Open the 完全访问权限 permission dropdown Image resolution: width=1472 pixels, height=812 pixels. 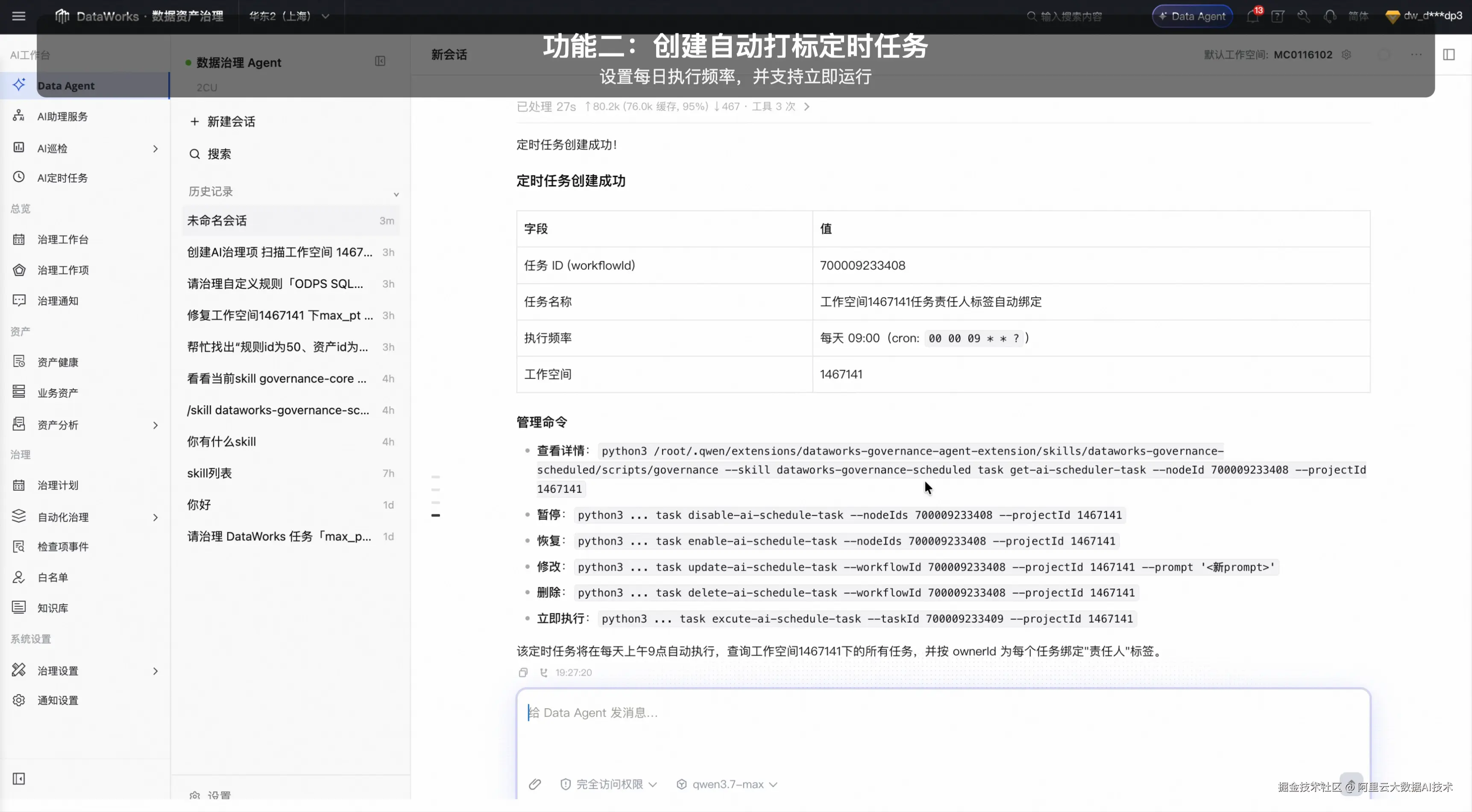pyautogui.click(x=609, y=784)
